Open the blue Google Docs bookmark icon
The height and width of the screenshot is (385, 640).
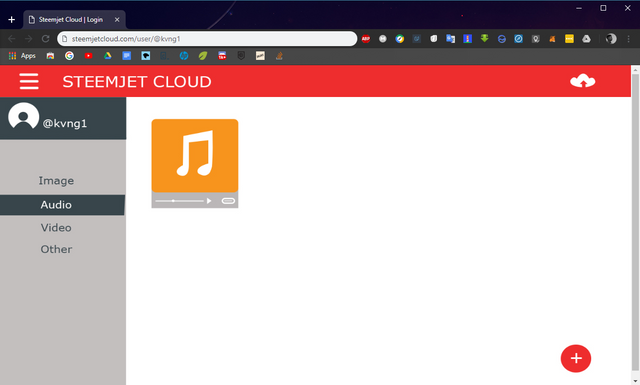coord(127,56)
